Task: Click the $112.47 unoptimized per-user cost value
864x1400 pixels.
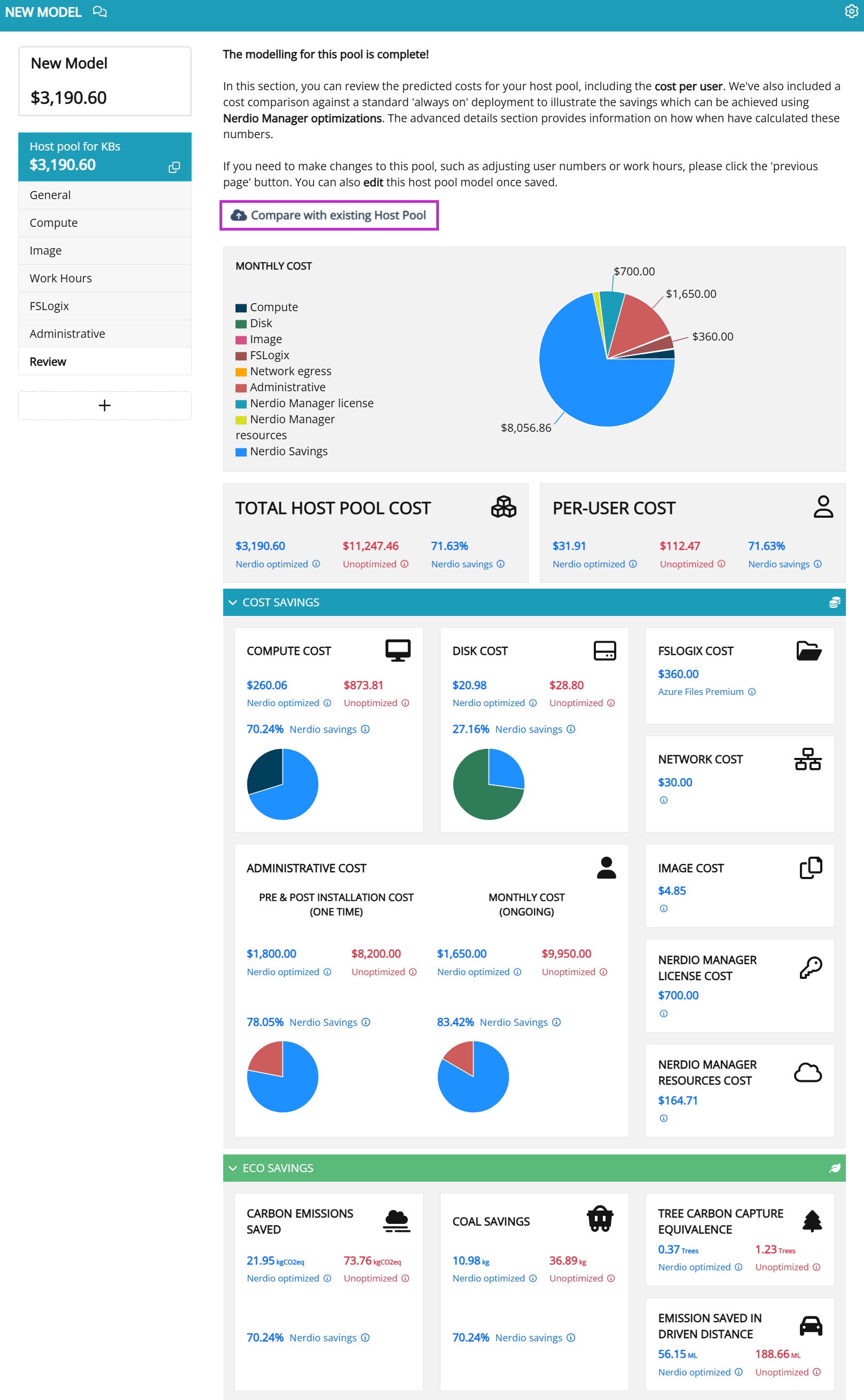Action: 679,545
